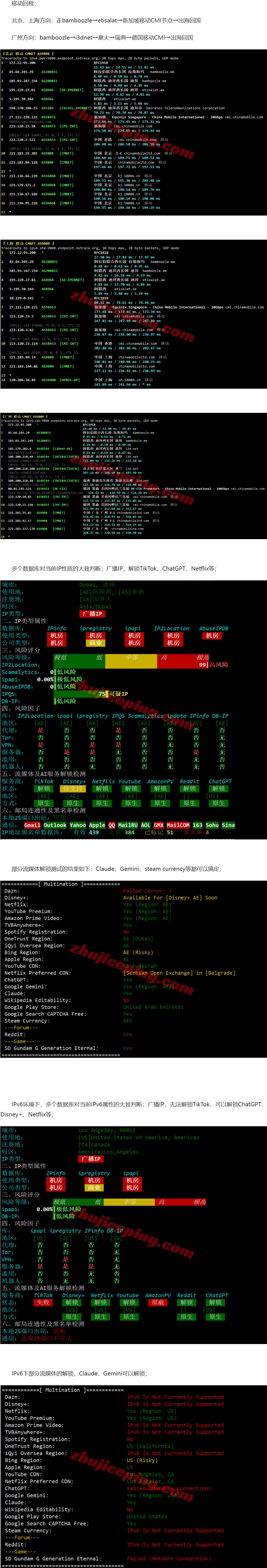This screenshot has height=1568, width=267.
Task: Click Google Play Store value 'United Arab Emirates'
Action: click(x=153, y=1007)
